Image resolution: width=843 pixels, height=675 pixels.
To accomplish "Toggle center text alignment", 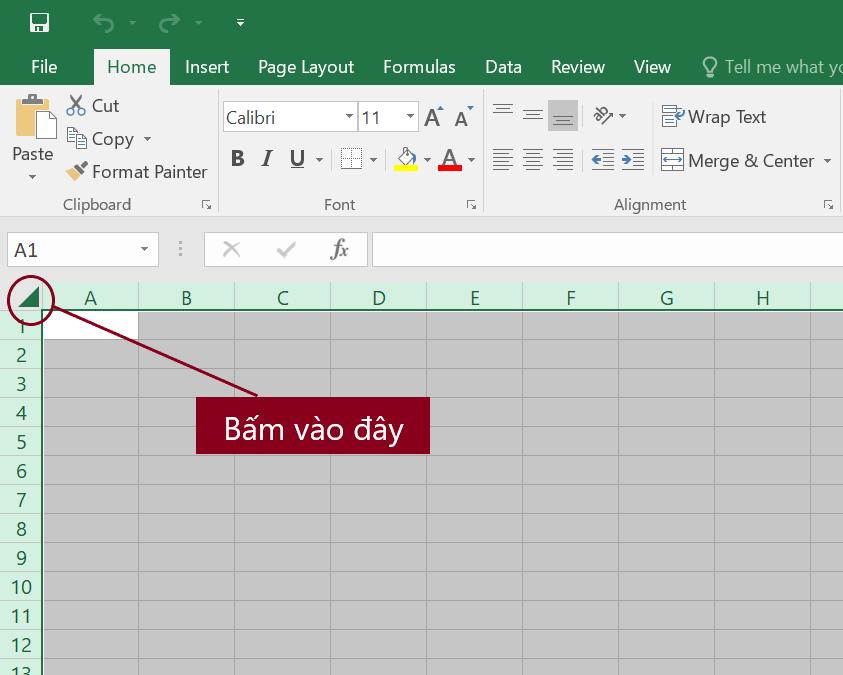I will (x=533, y=158).
